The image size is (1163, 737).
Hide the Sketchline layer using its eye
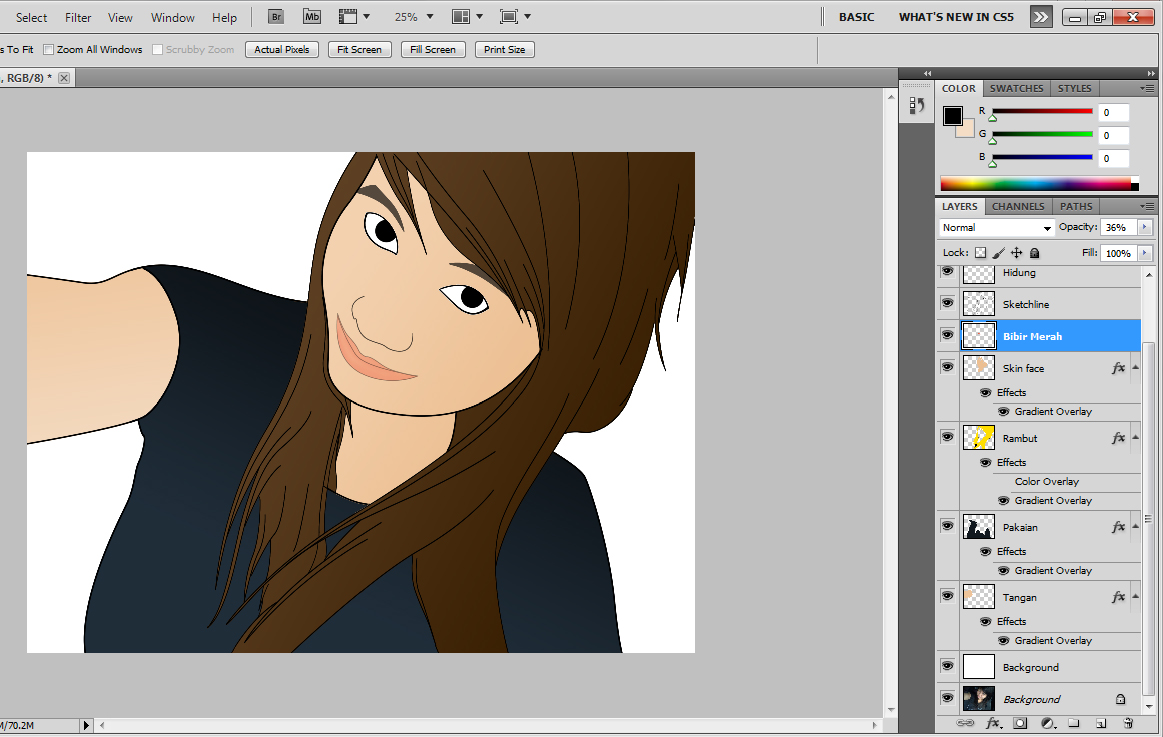(947, 303)
